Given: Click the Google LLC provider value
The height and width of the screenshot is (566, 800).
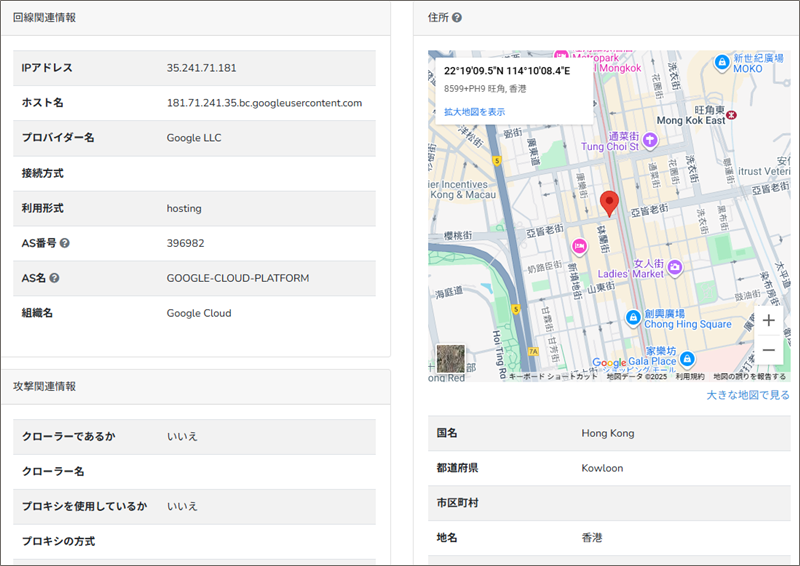Looking at the screenshot, I should click(x=194, y=138).
